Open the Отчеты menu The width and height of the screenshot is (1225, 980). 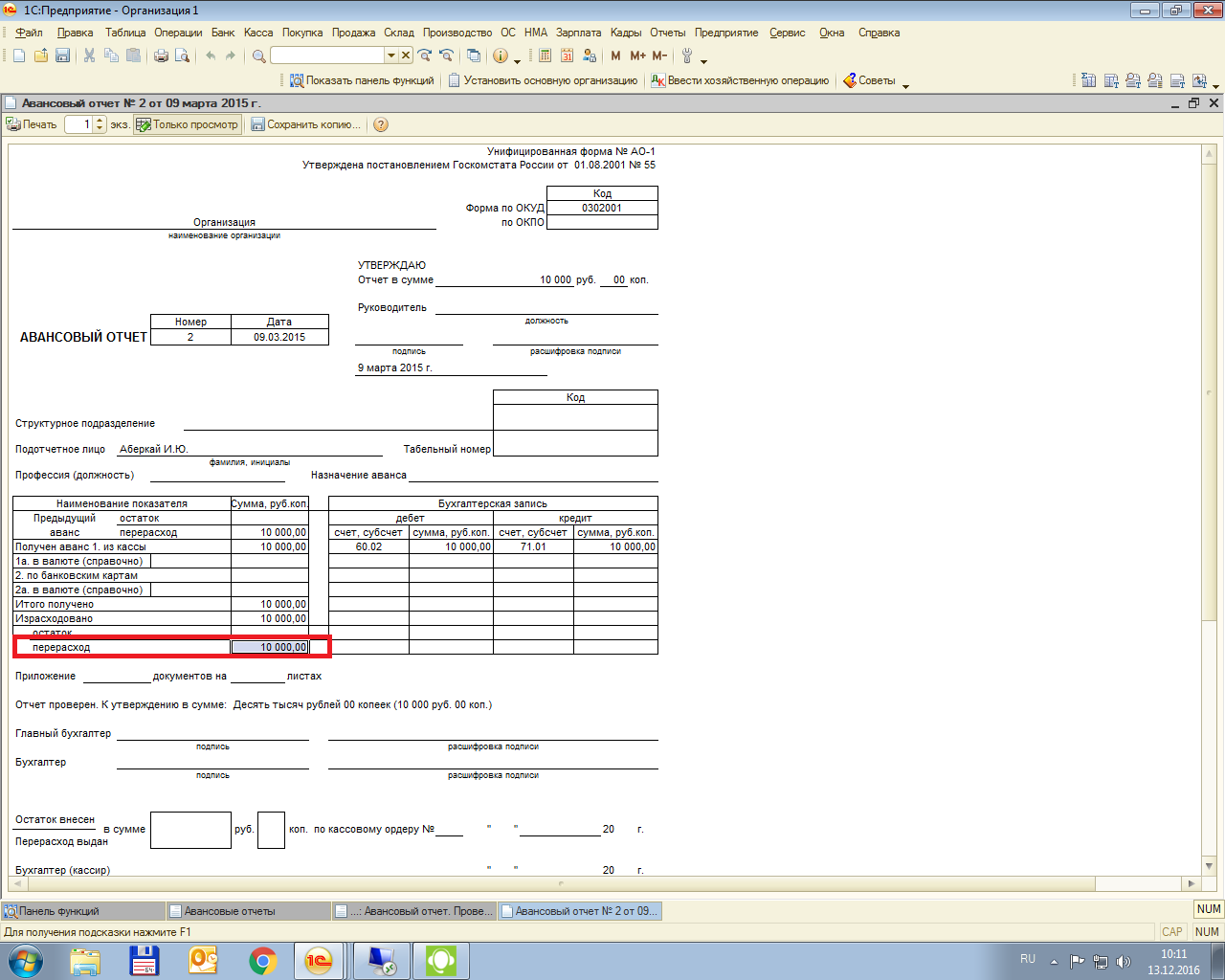coord(667,33)
